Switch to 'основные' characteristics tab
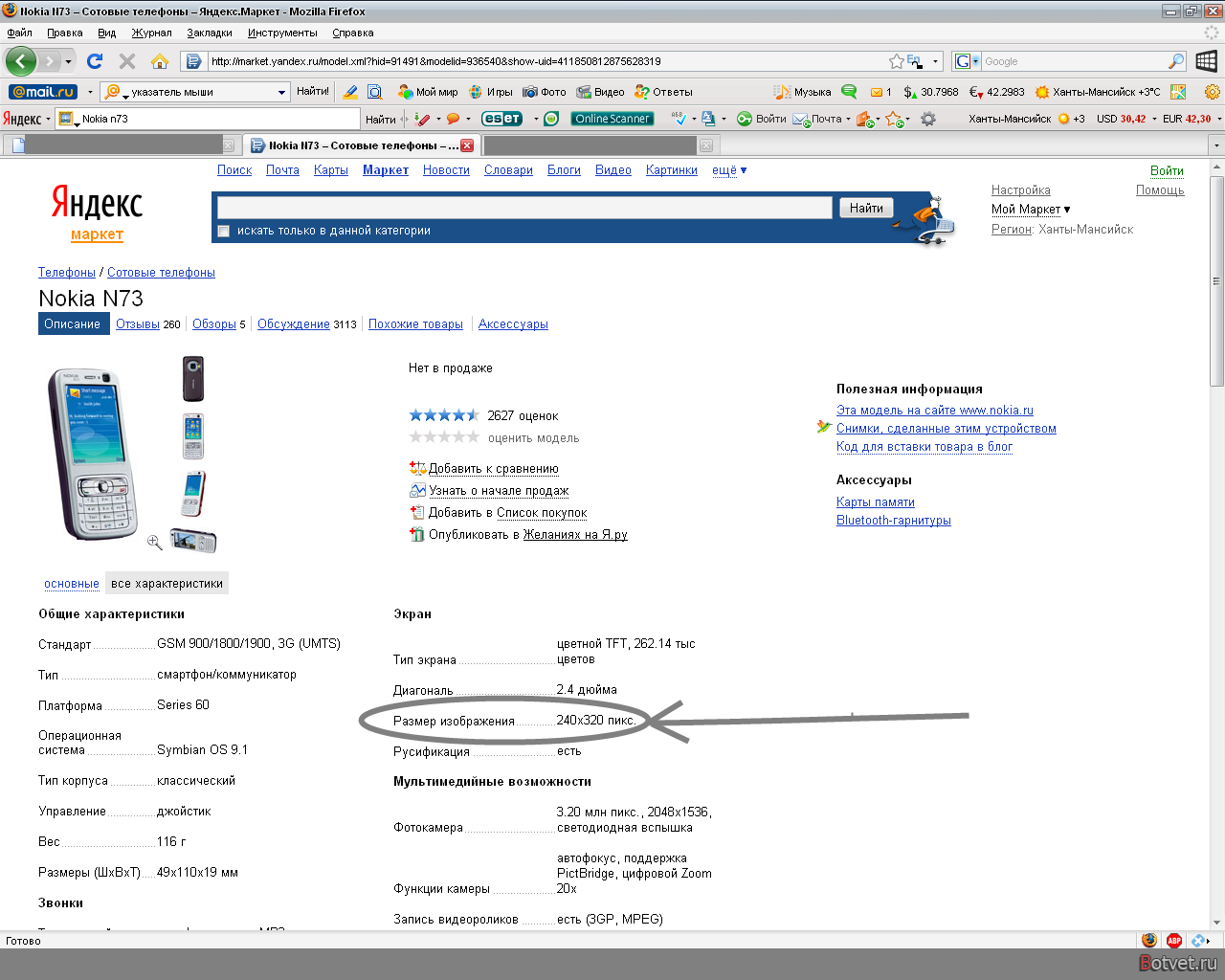 (72, 584)
